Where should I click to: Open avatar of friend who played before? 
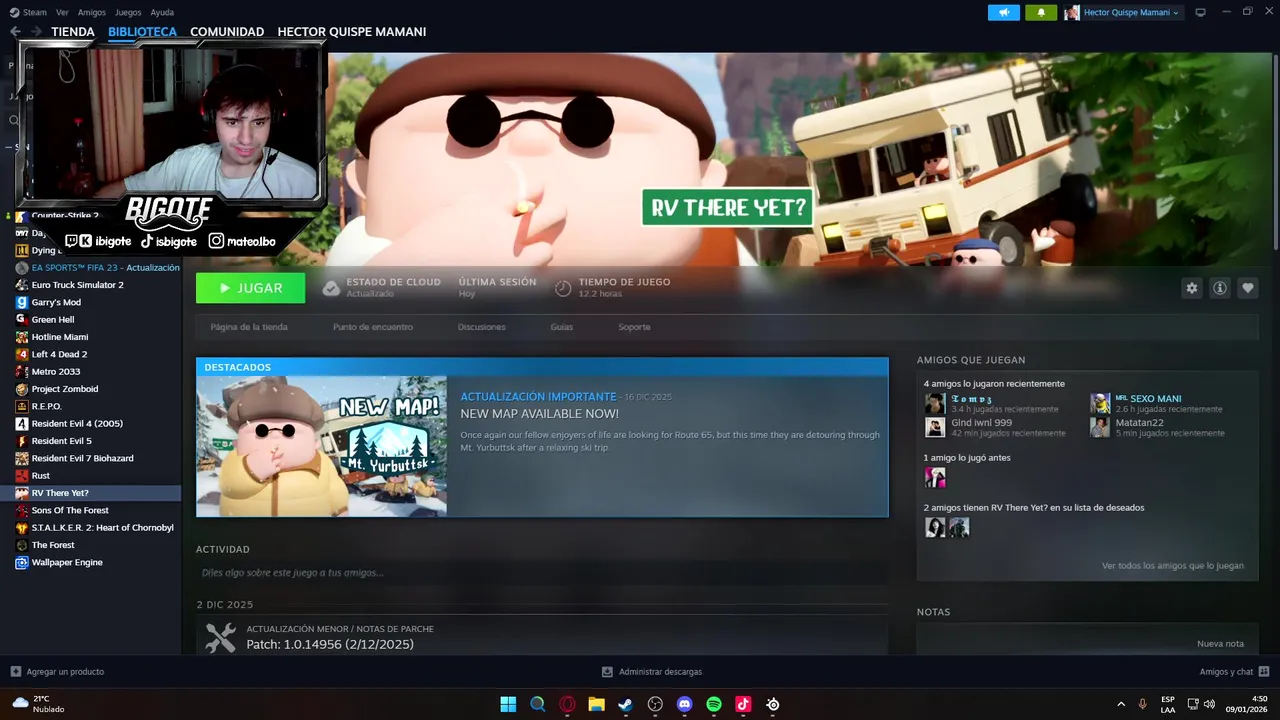point(935,477)
